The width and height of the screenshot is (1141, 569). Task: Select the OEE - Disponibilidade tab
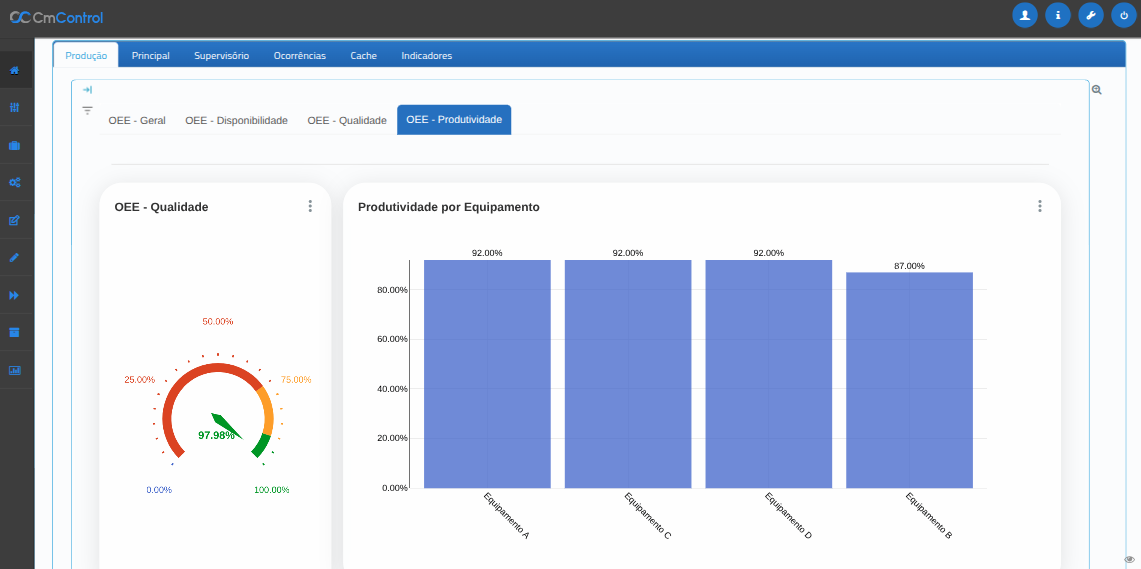point(236,120)
